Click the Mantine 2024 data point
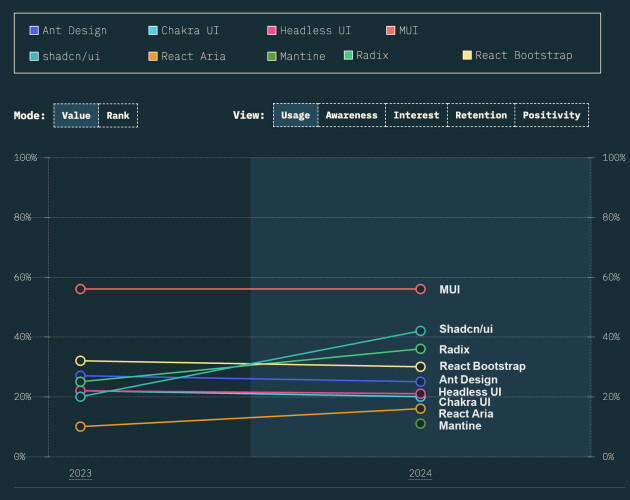The height and width of the screenshot is (500, 630). pos(421,424)
